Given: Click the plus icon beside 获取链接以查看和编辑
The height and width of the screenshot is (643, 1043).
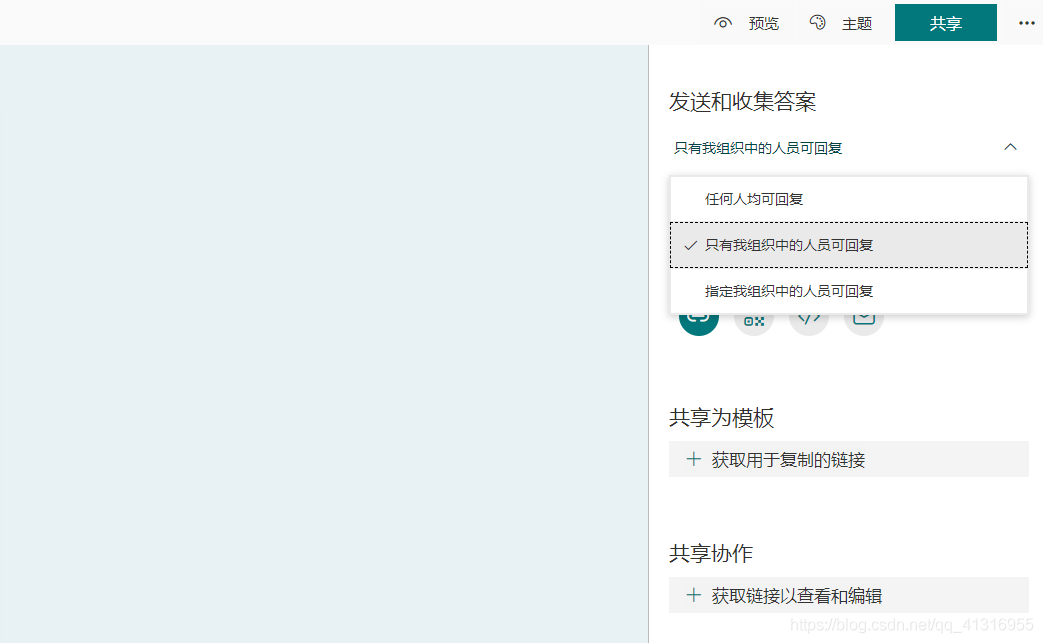Looking at the screenshot, I should 693,594.
